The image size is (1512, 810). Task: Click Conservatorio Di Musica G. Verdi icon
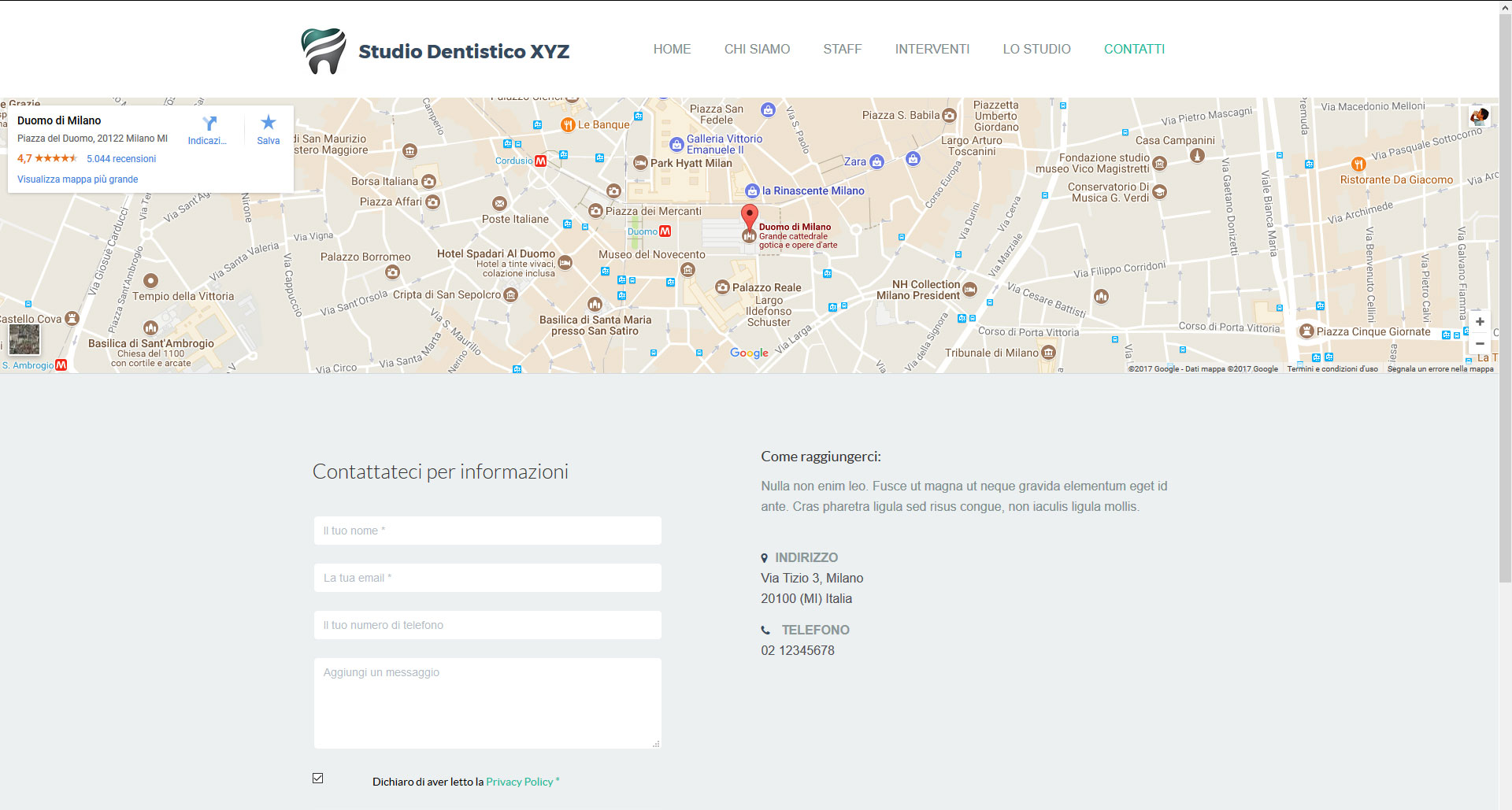1159,191
